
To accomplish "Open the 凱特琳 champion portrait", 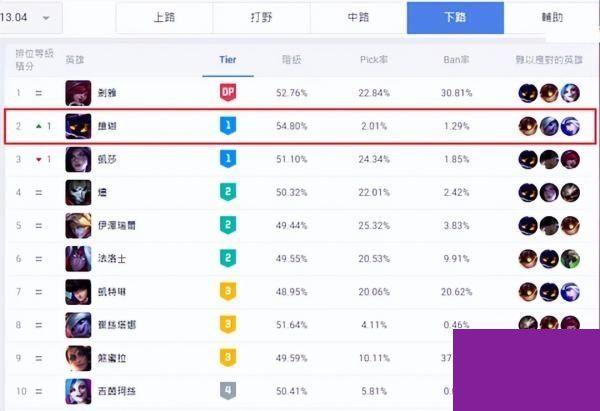I will click(x=78, y=291).
